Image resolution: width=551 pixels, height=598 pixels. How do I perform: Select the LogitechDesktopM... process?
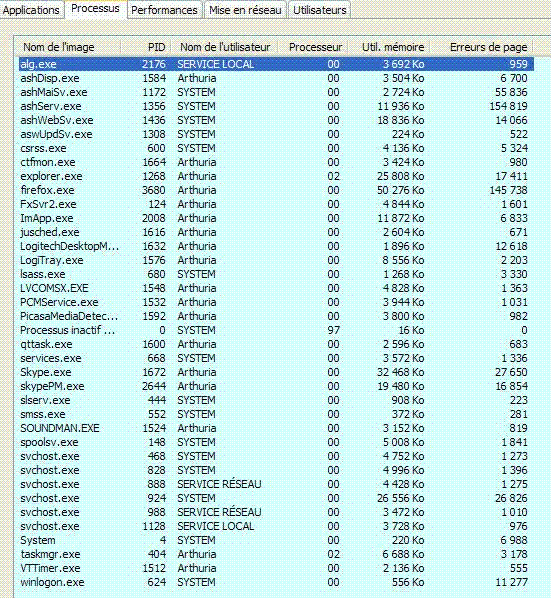(x=276, y=246)
